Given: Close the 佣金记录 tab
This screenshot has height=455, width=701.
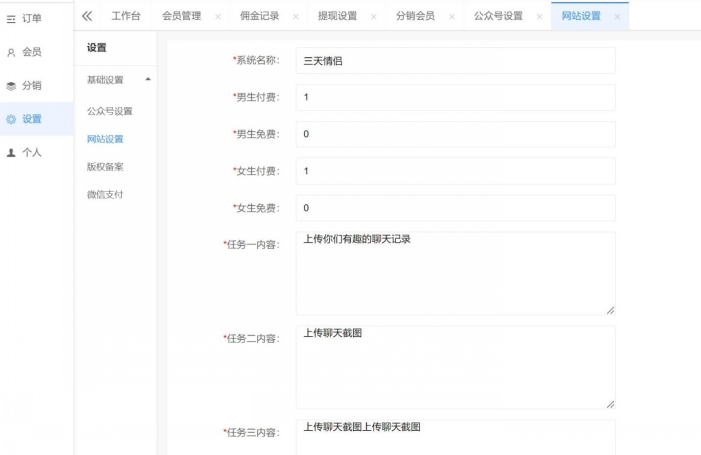Looking at the screenshot, I should coord(296,17).
